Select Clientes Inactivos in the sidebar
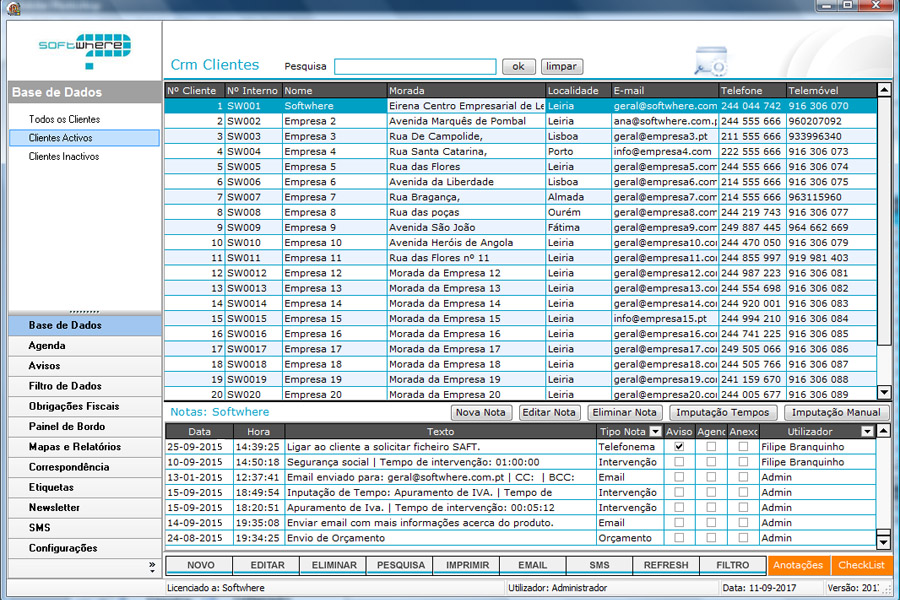This screenshot has height=600, width=900. 67,155
